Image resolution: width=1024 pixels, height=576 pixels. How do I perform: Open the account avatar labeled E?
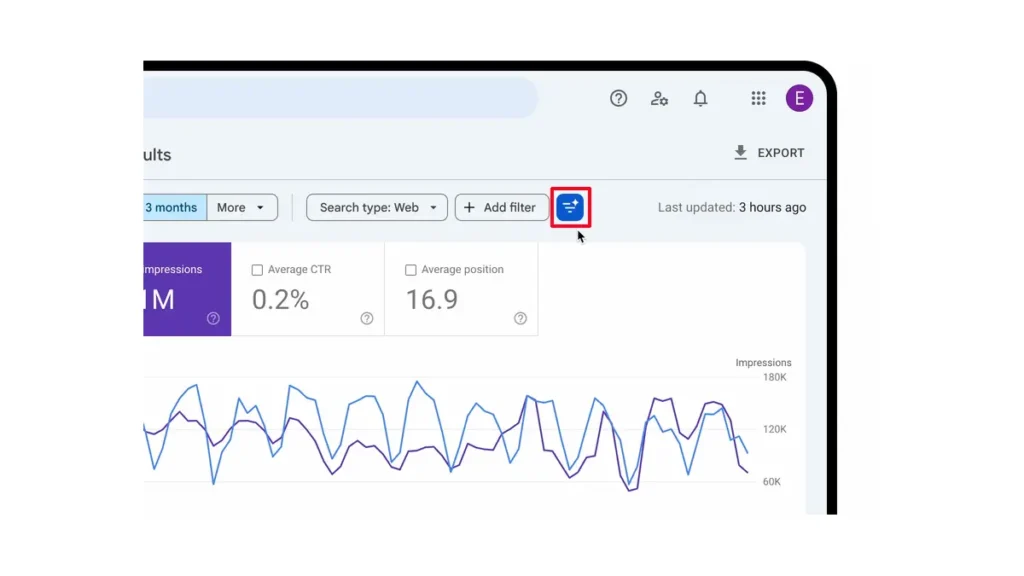[799, 98]
